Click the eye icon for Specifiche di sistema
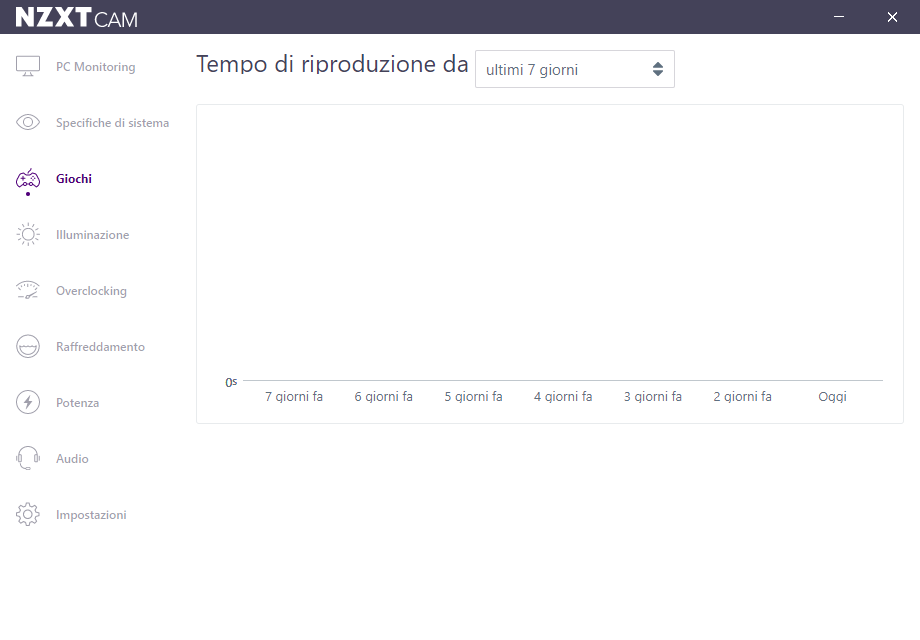 pyautogui.click(x=28, y=123)
